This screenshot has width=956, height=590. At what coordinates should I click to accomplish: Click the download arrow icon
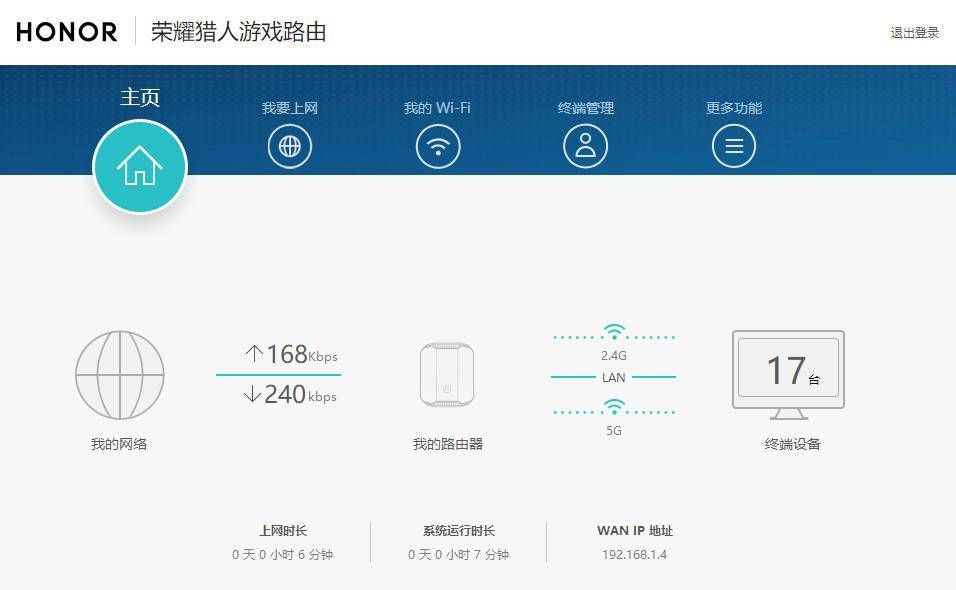point(252,394)
